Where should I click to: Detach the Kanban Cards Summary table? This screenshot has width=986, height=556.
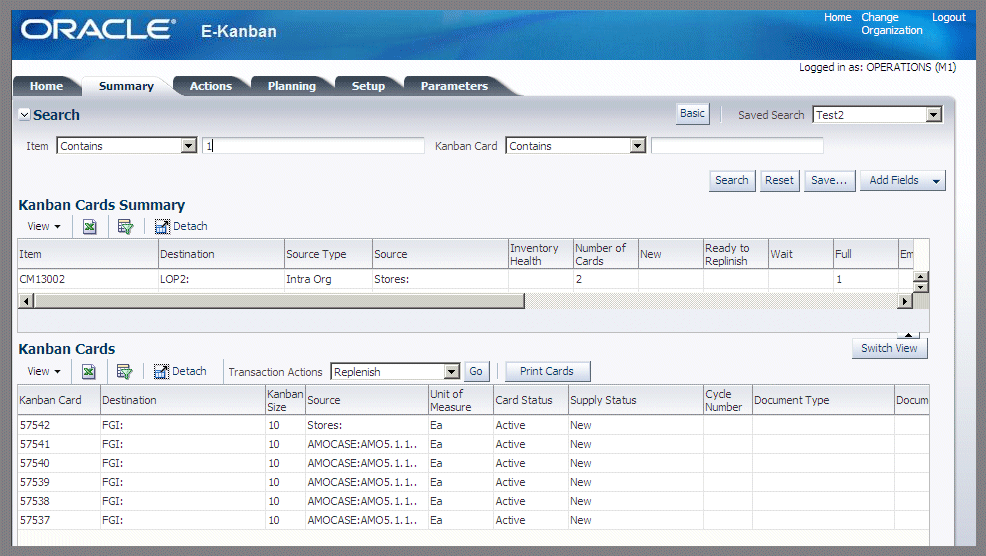181,226
